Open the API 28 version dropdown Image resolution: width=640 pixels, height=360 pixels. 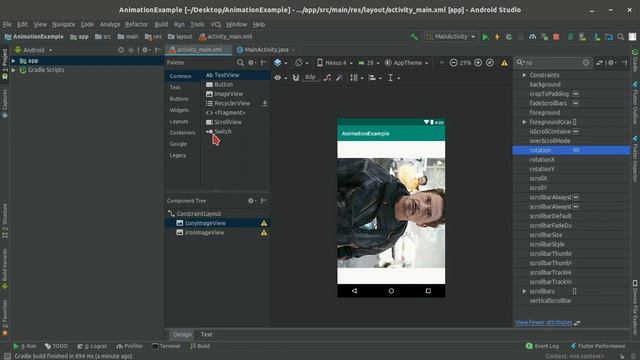(369, 62)
